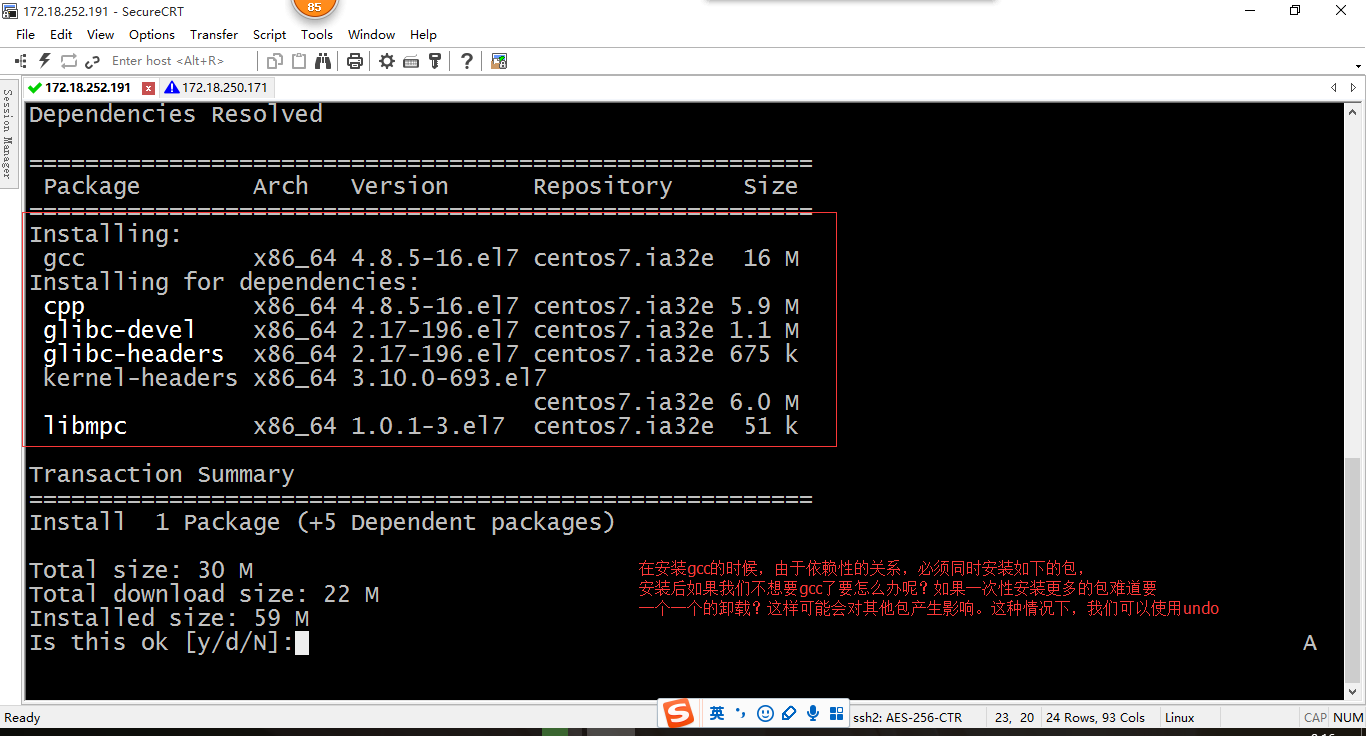The width and height of the screenshot is (1366, 736).
Task: Click the 24 Rows, 93 Cols status
Action: tap(1095, 717)
